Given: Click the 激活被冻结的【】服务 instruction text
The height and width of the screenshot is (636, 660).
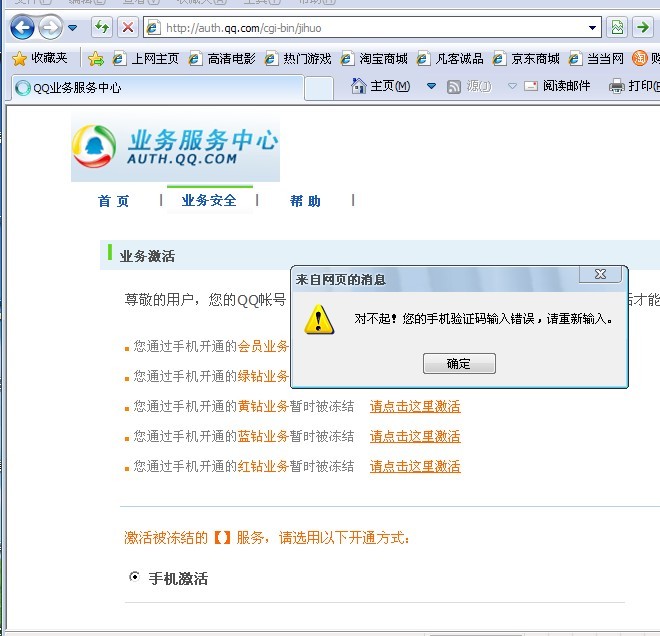Looking at the screenshot, I should 266,538.
